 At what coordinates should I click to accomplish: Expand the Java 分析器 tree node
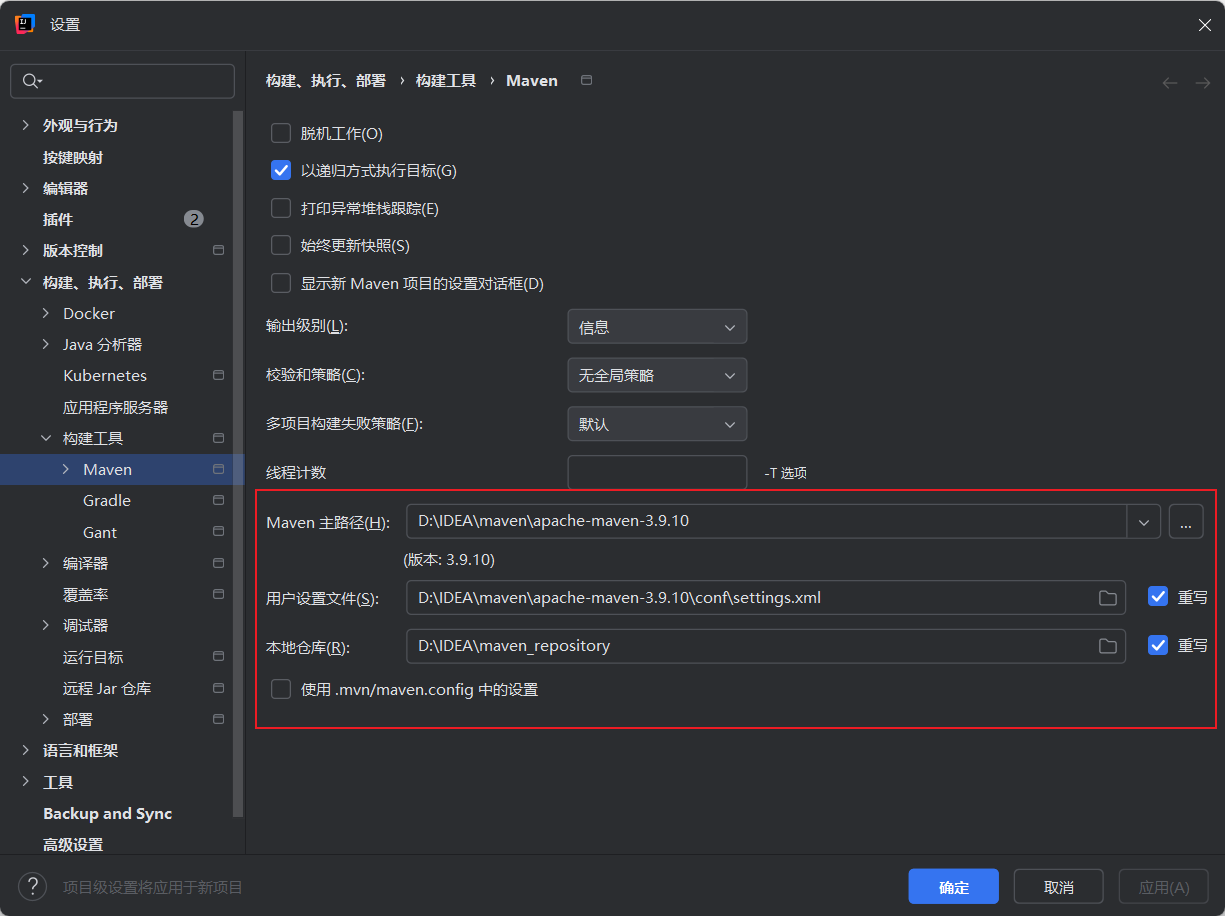46,344
